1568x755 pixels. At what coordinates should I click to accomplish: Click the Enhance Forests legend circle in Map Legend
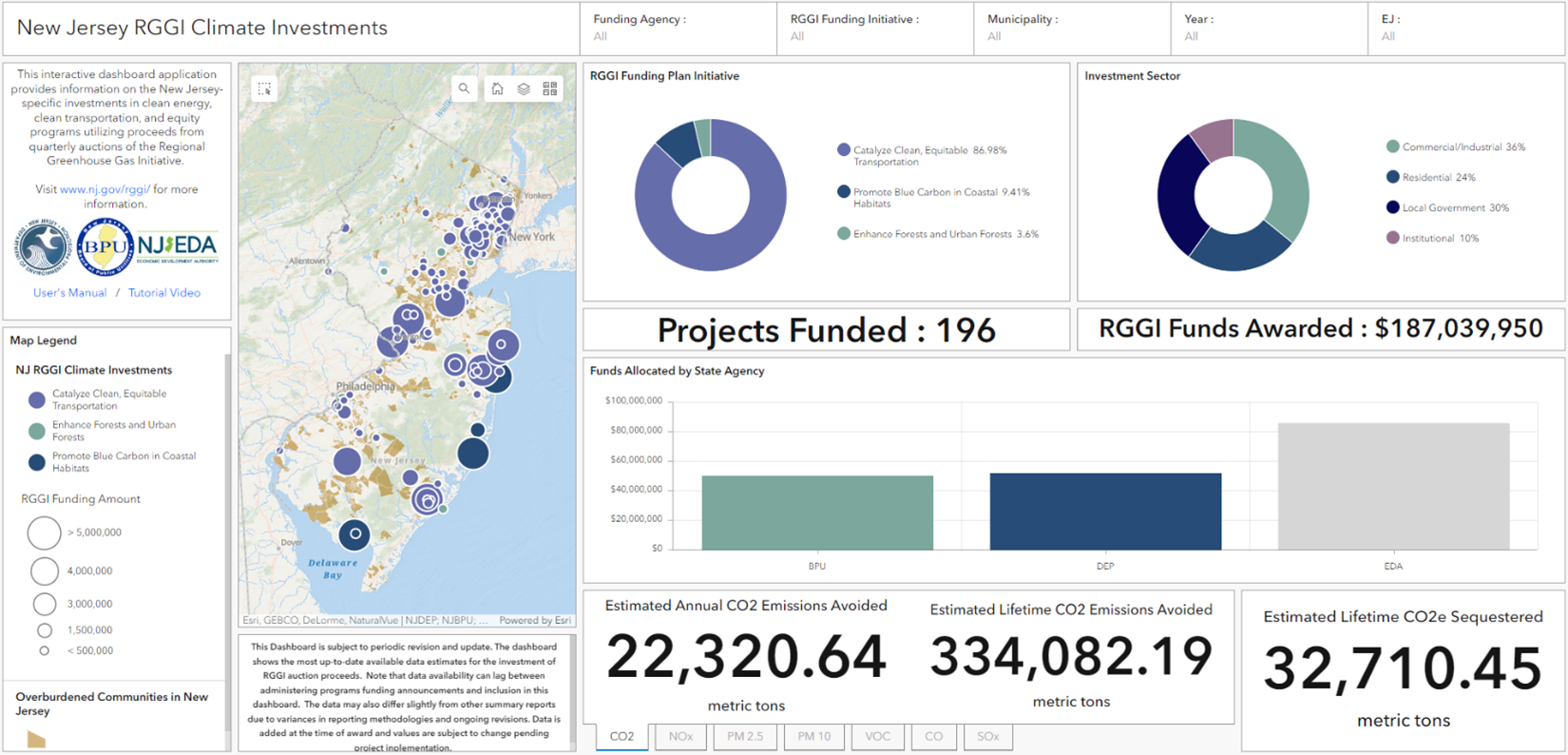[x=36, y=432]
